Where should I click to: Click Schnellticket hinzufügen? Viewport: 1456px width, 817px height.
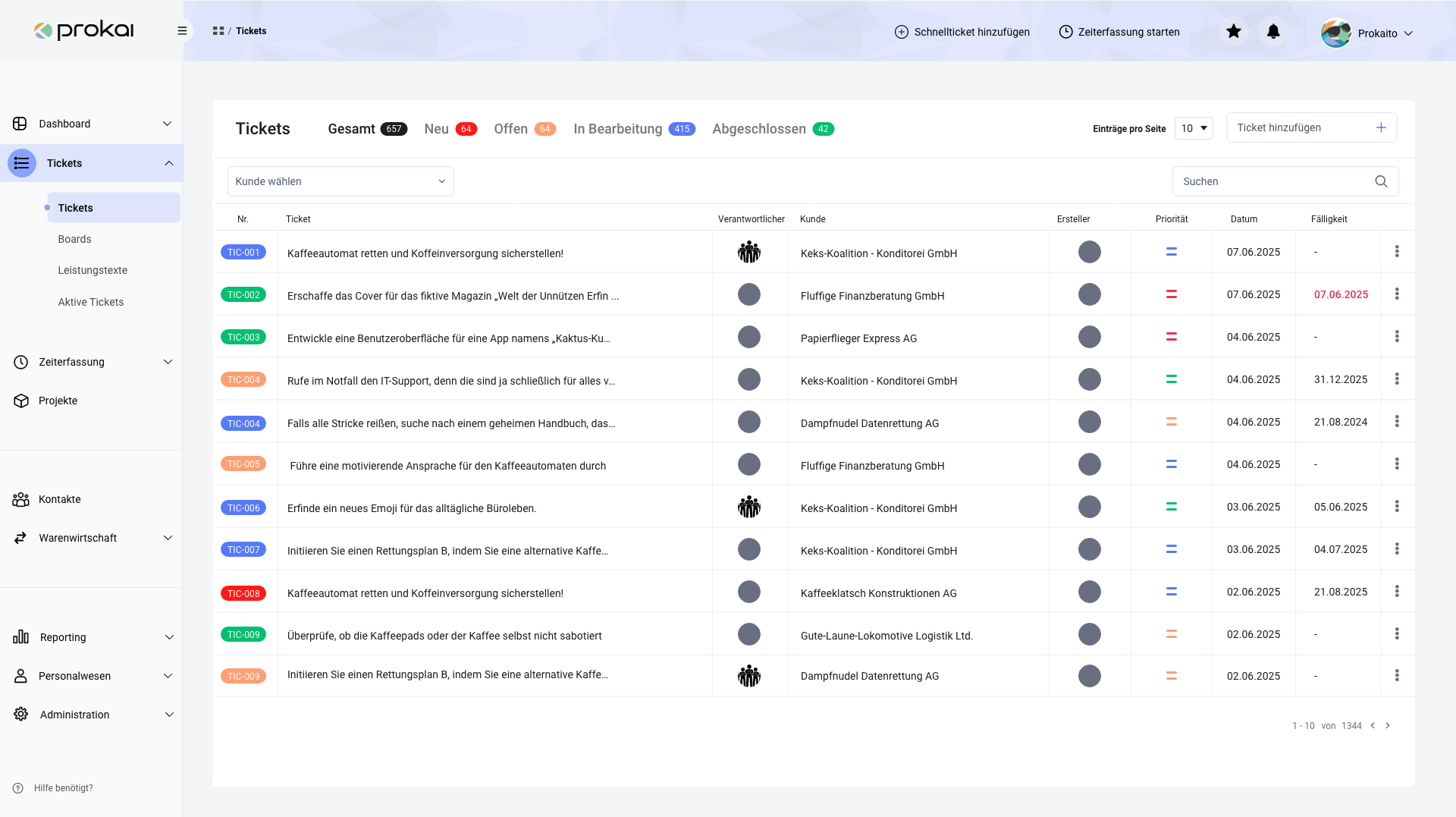[x=962, y=32]
